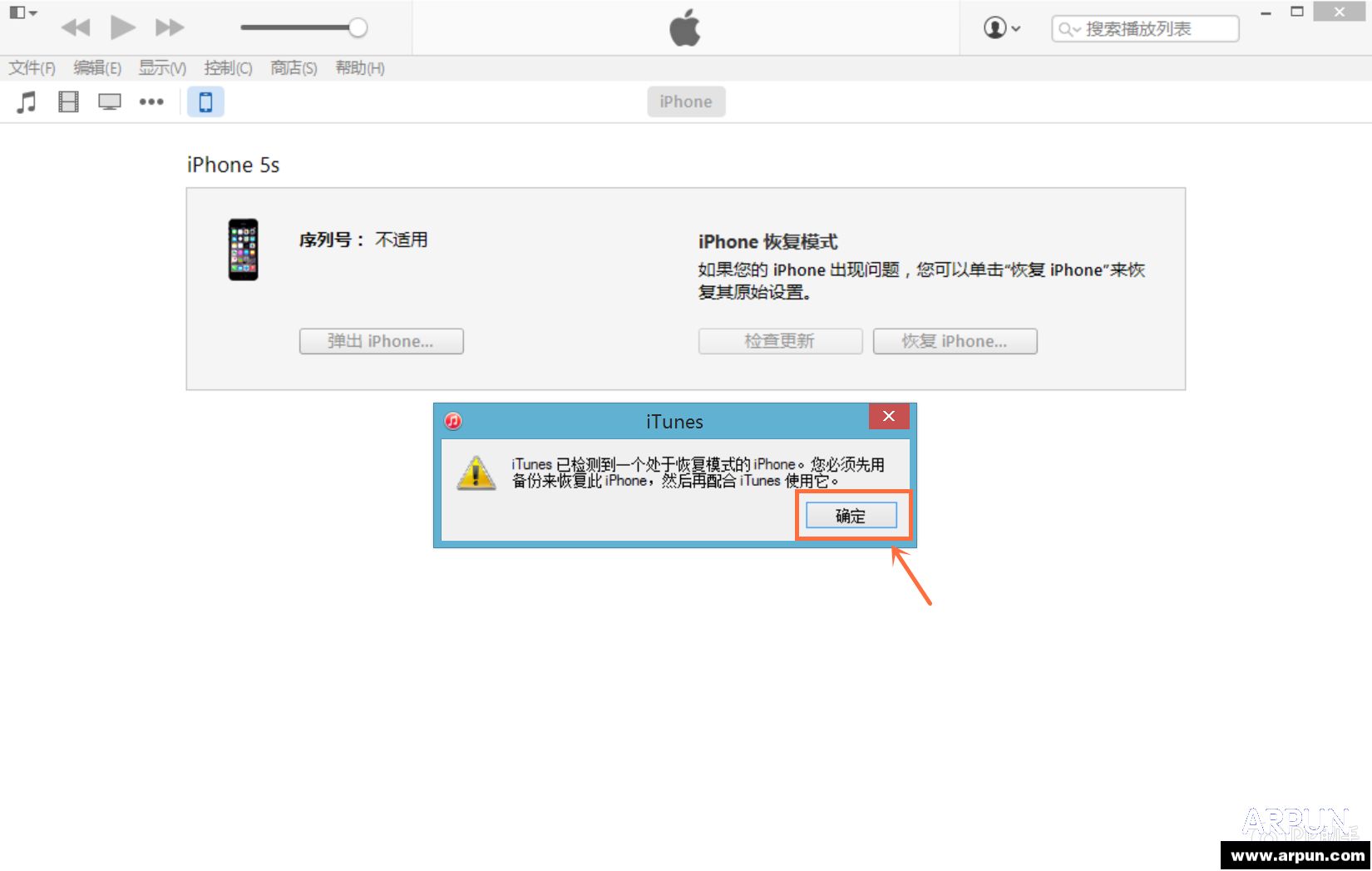This screenshot has width=1372, height=871.
Task: Click the iTunes icon in dialog titlebar
Action: pos(452,421)
